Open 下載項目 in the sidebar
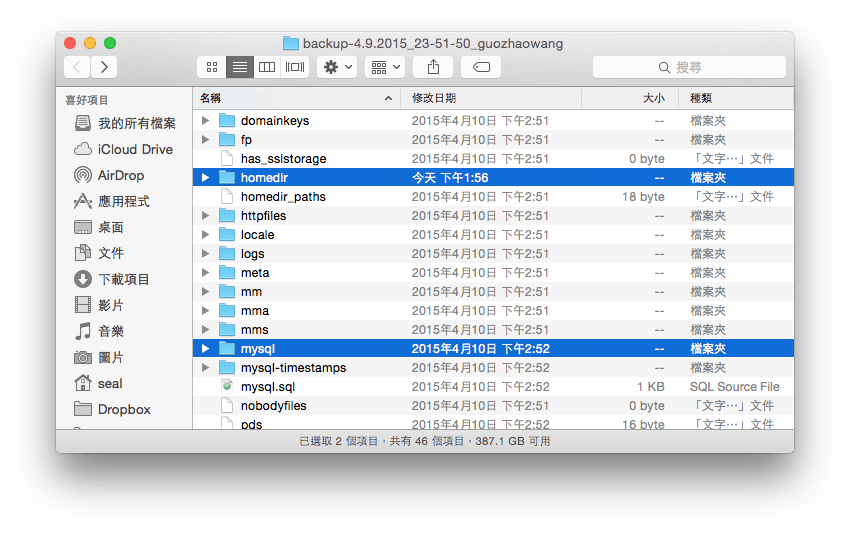The height and width of the screenshot is (533, 850). [112, 279]
